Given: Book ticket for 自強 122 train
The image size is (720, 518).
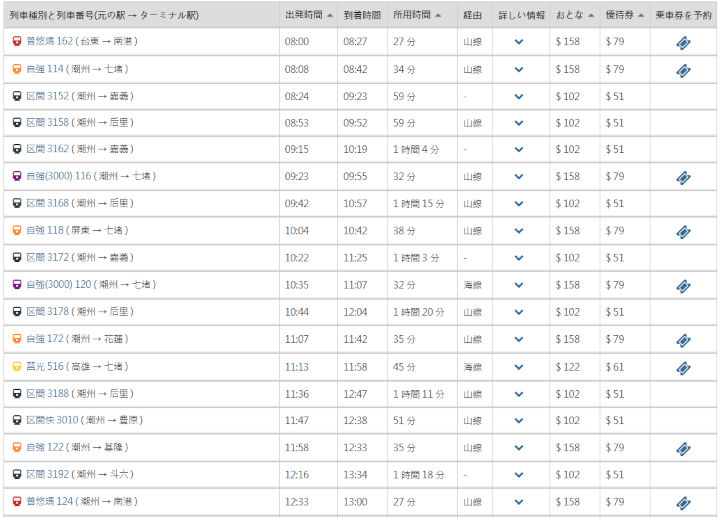Looking at the screenshot, I should [x=683, y=448].
